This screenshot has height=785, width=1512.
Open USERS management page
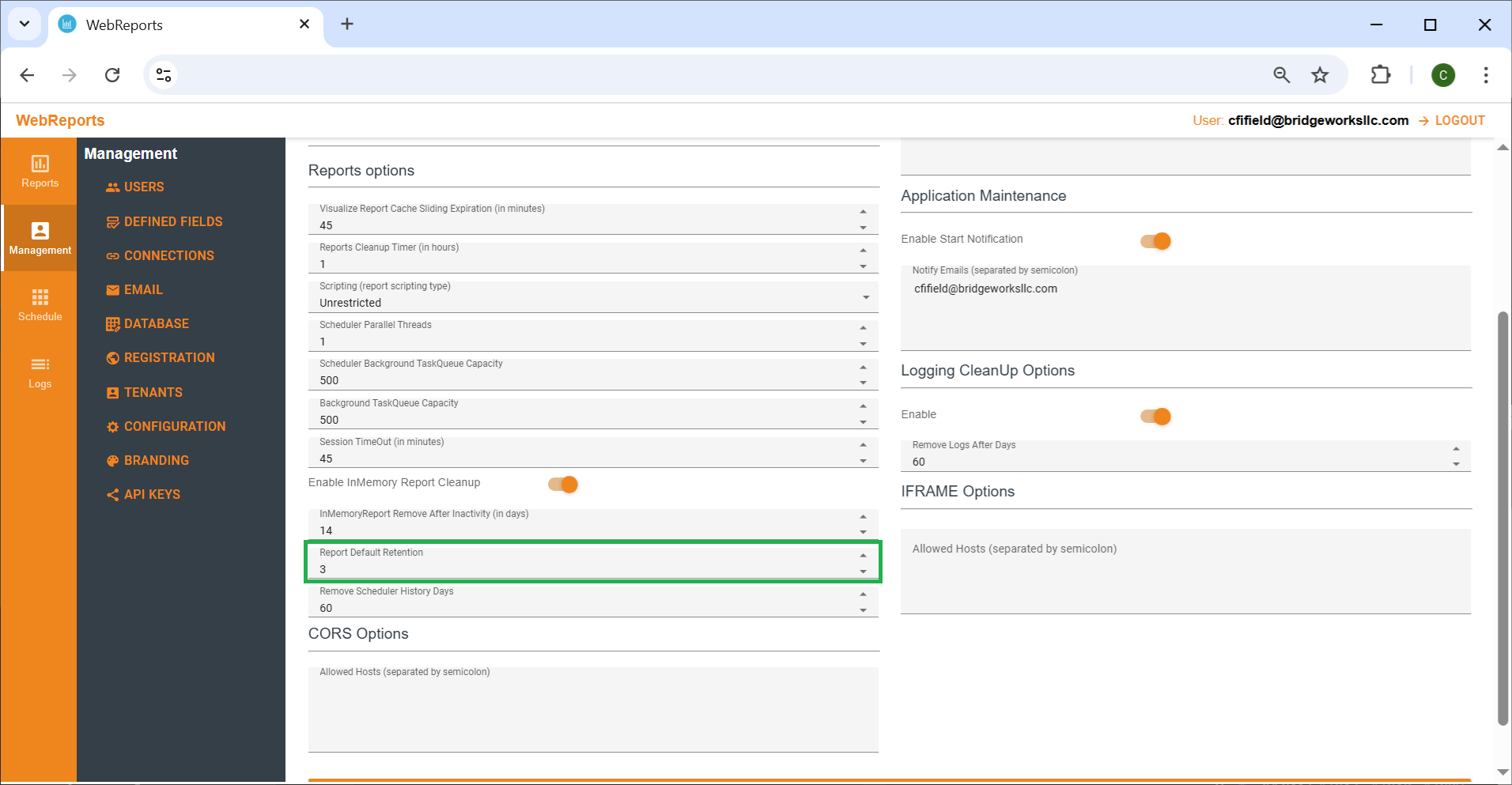click(x=144, y=187)
